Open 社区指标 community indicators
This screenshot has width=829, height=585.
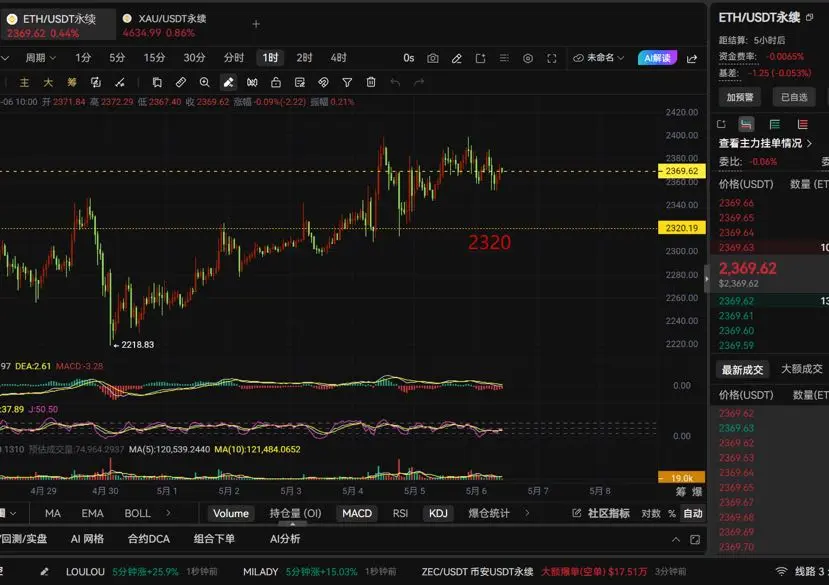click(601, 513)
